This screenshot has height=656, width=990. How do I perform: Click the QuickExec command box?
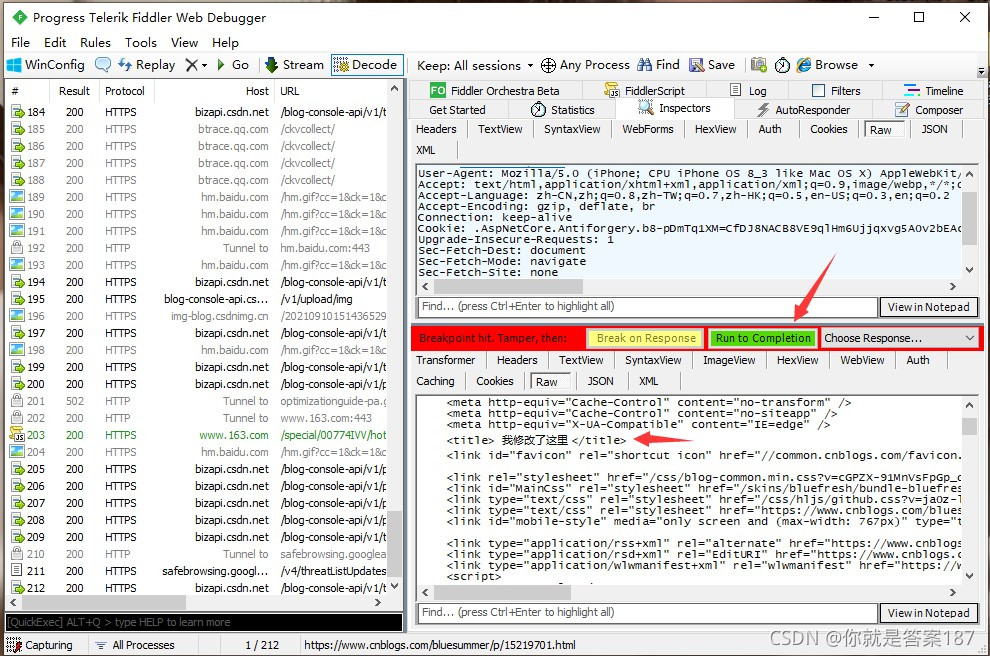point(204,622)
